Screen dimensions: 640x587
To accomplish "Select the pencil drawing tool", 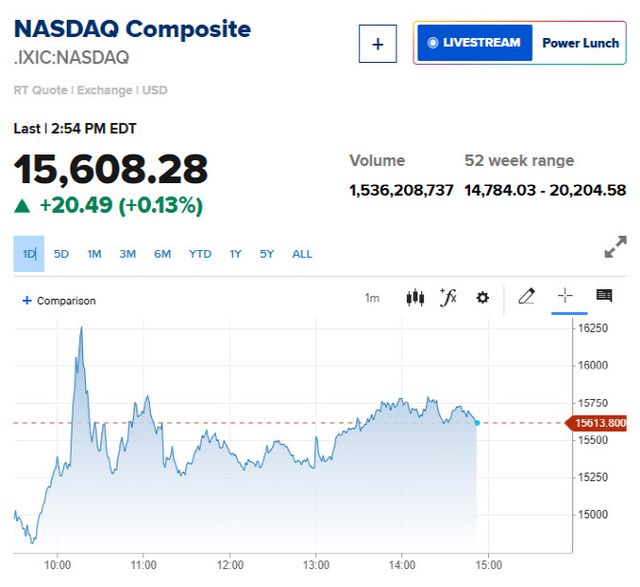I will tap(527, 296).
